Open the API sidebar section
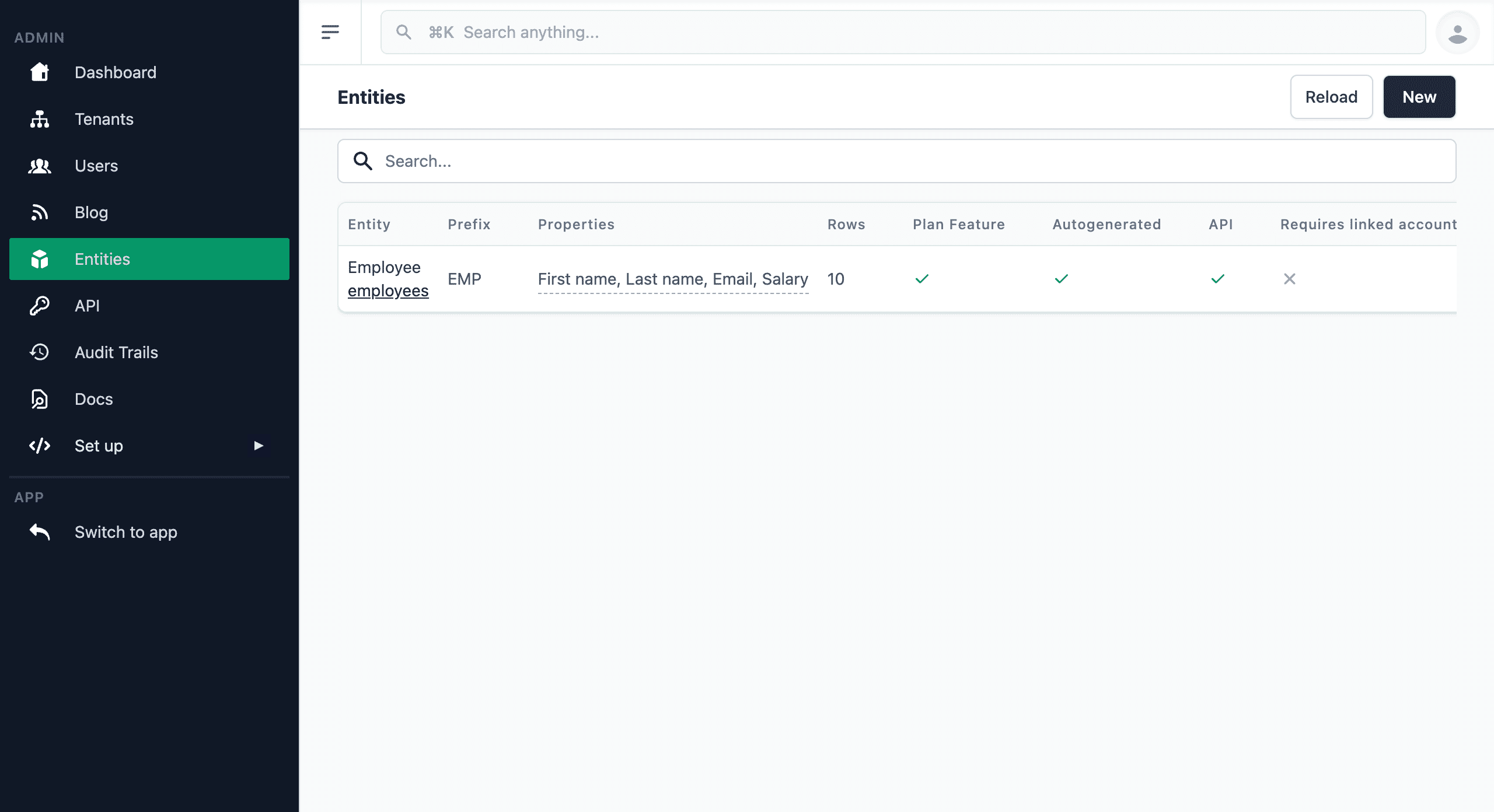The image size is (1494, 812). [x=149, y=306]
